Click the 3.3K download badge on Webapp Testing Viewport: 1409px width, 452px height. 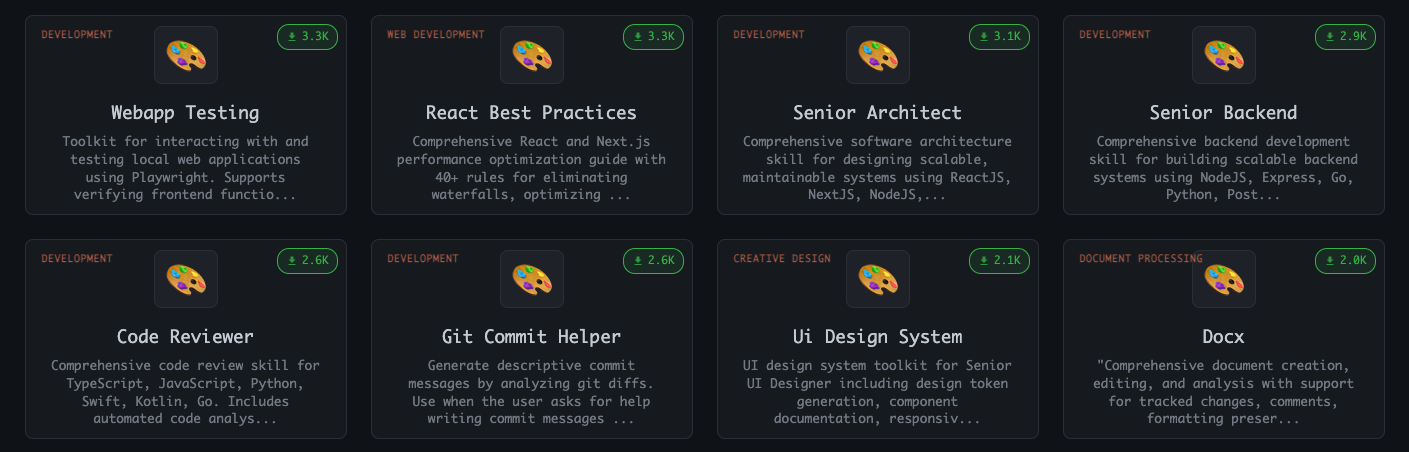308,36
